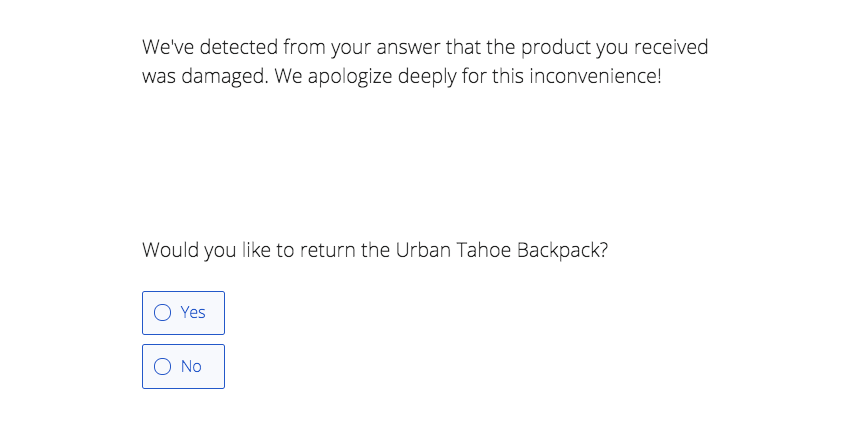The width and height of the screenshot is (850, 425).
Task: Click the word 'return' in the question
Action: pyautogui.click(x=328, y=250)
